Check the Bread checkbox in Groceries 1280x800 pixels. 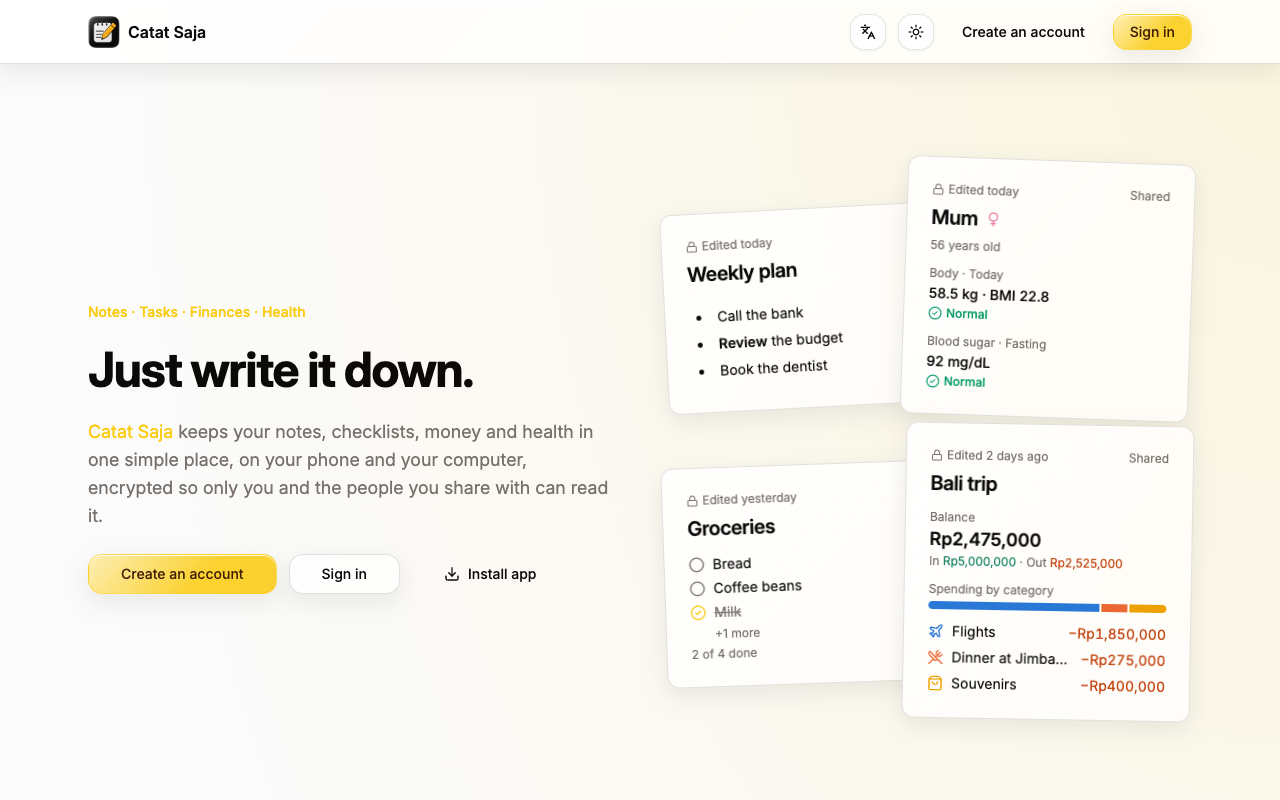pos(697,564)
